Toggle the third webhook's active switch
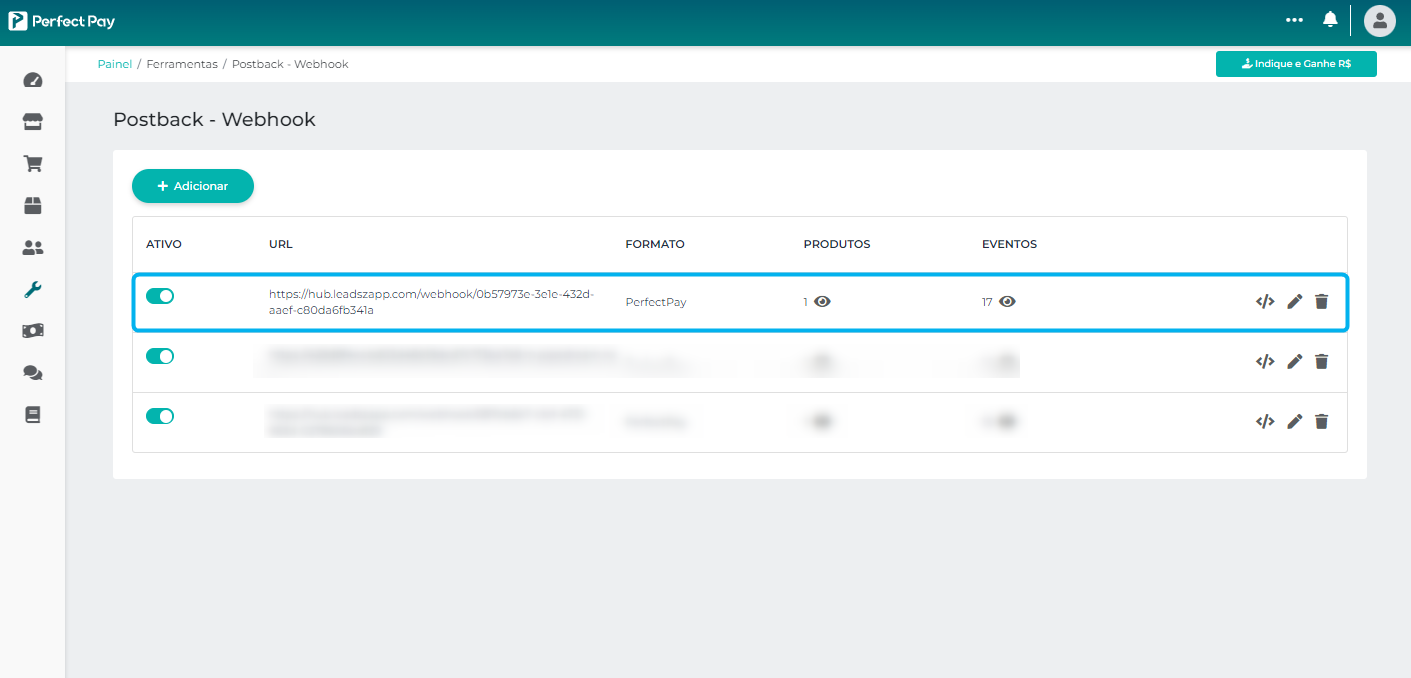Image resolution: width=1411 pixels, height=678 pixels. tap(160, 416)
